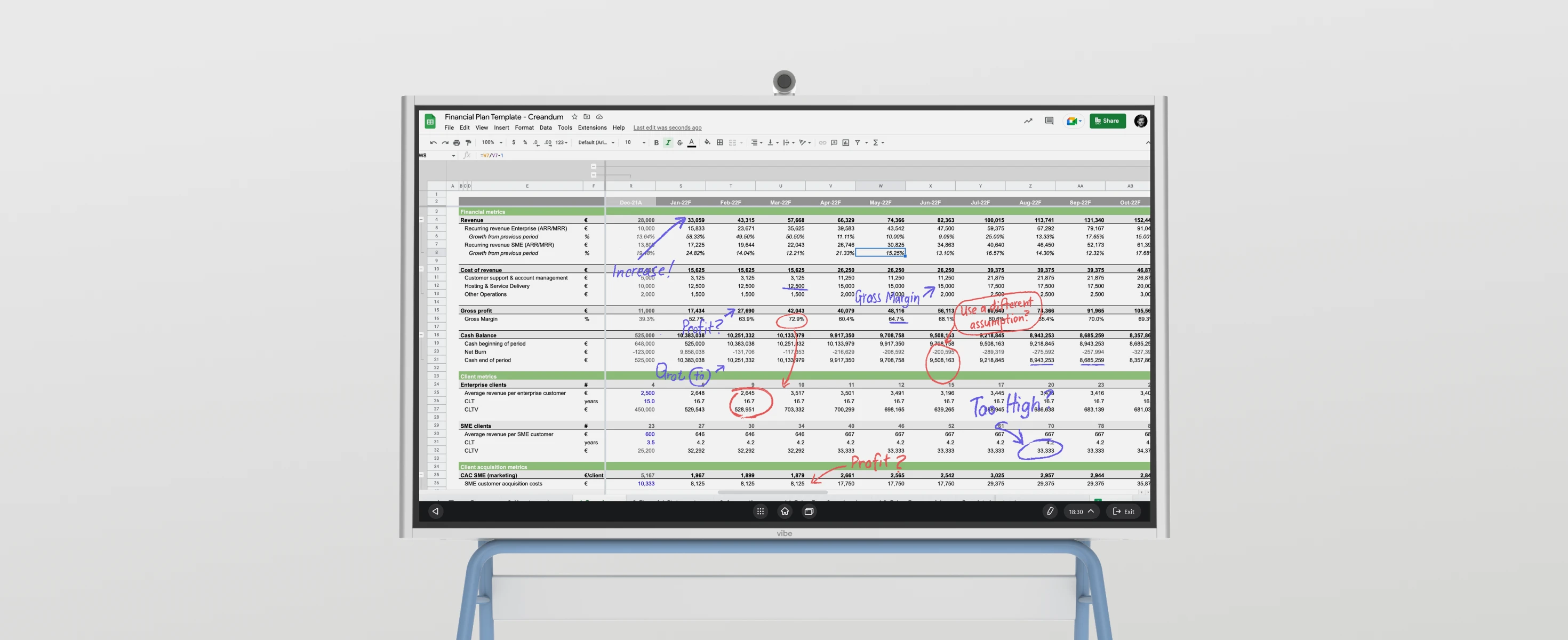Click the 'Last edit was seconds ago' link

[x=667, y=128]
